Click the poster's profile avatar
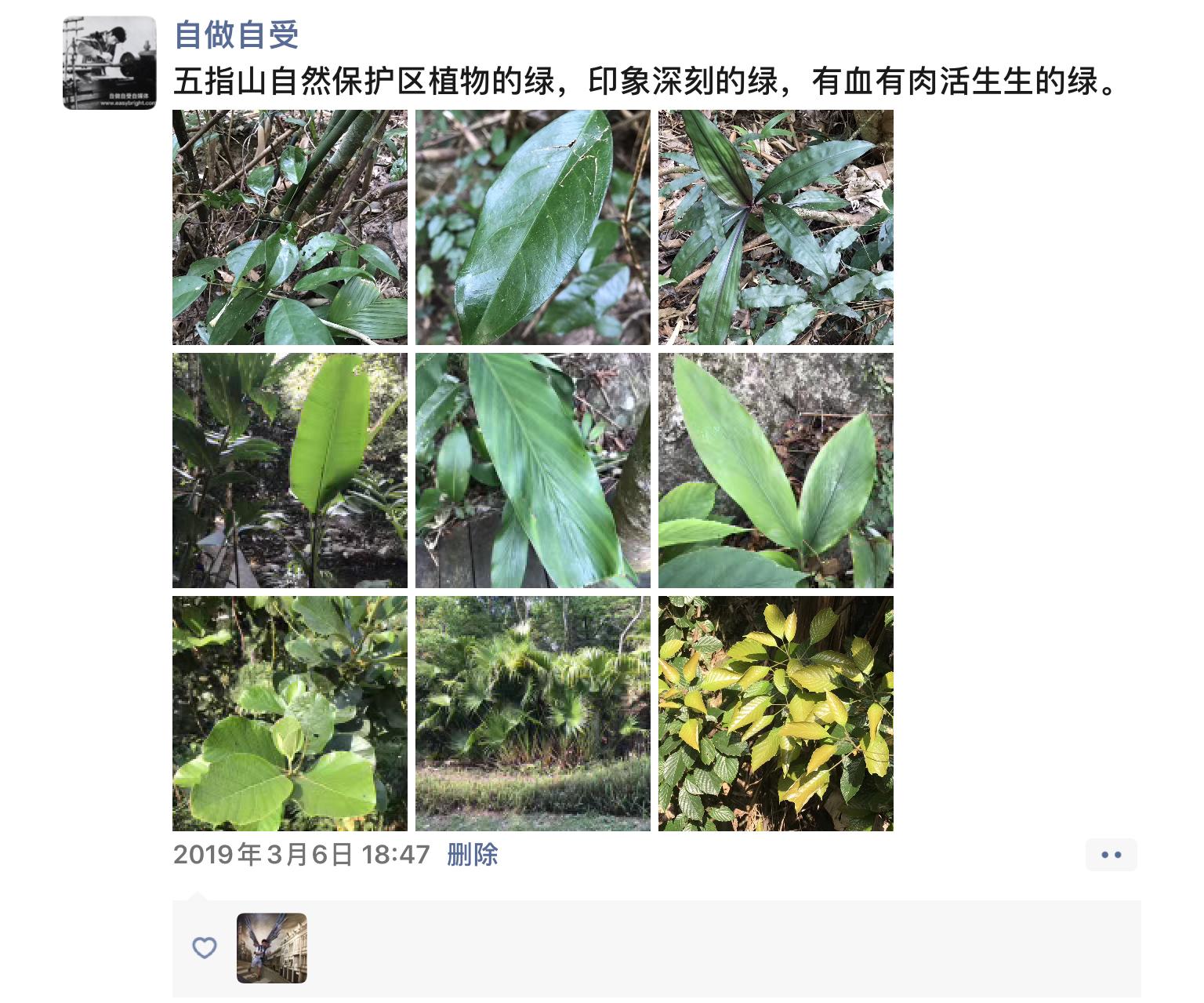Viewport: 1204px width, 1003px height. tap(110, 63)
